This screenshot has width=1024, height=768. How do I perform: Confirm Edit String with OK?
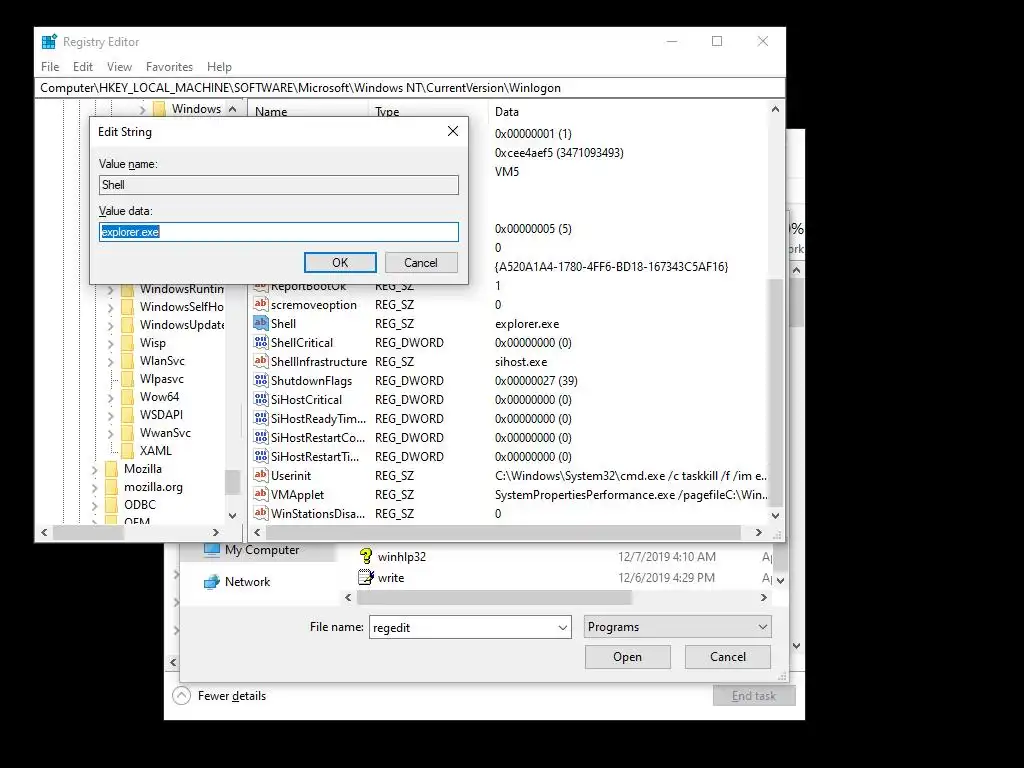(x=340, y=263)
